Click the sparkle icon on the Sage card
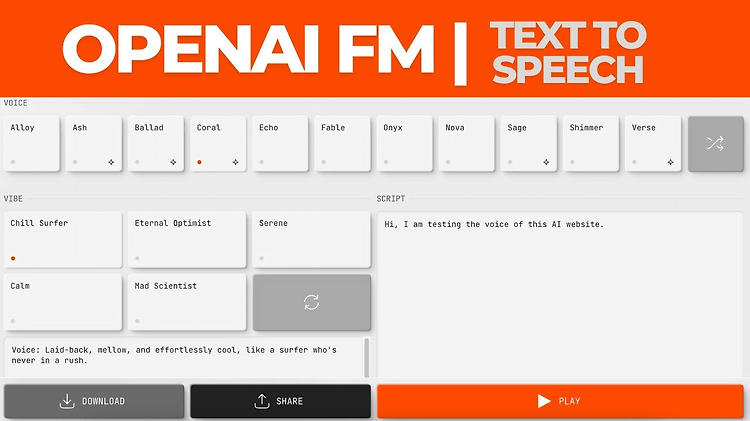750x421 pixels. pos(546,162)
